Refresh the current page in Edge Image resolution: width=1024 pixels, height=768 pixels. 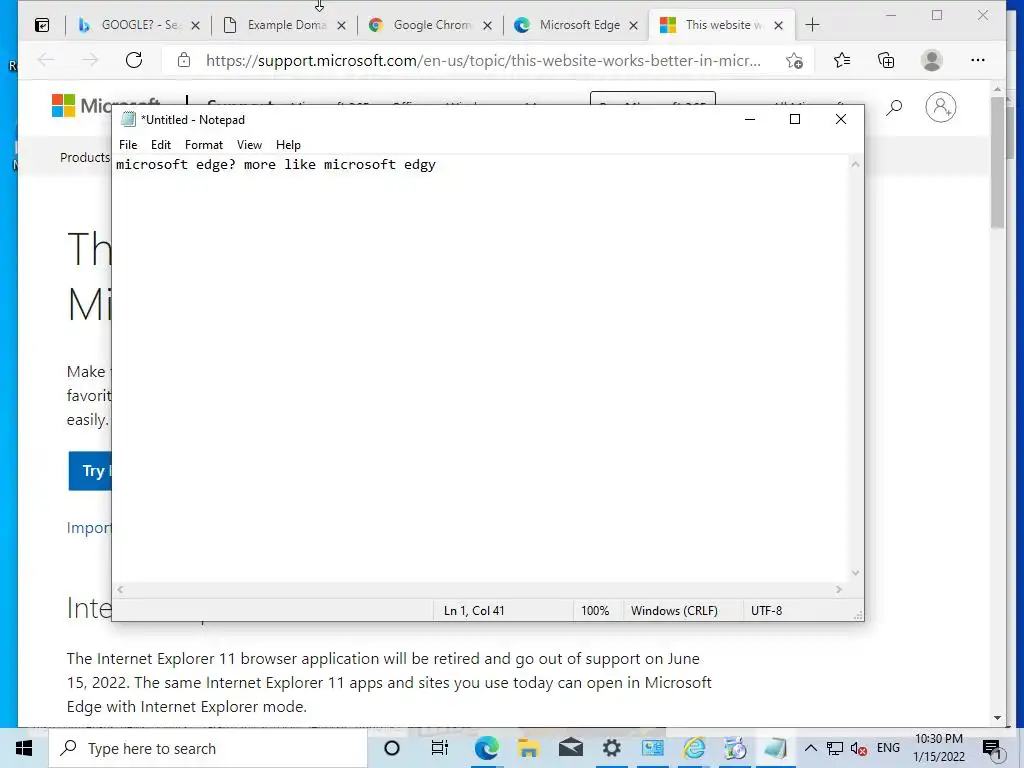pos(134,60)
